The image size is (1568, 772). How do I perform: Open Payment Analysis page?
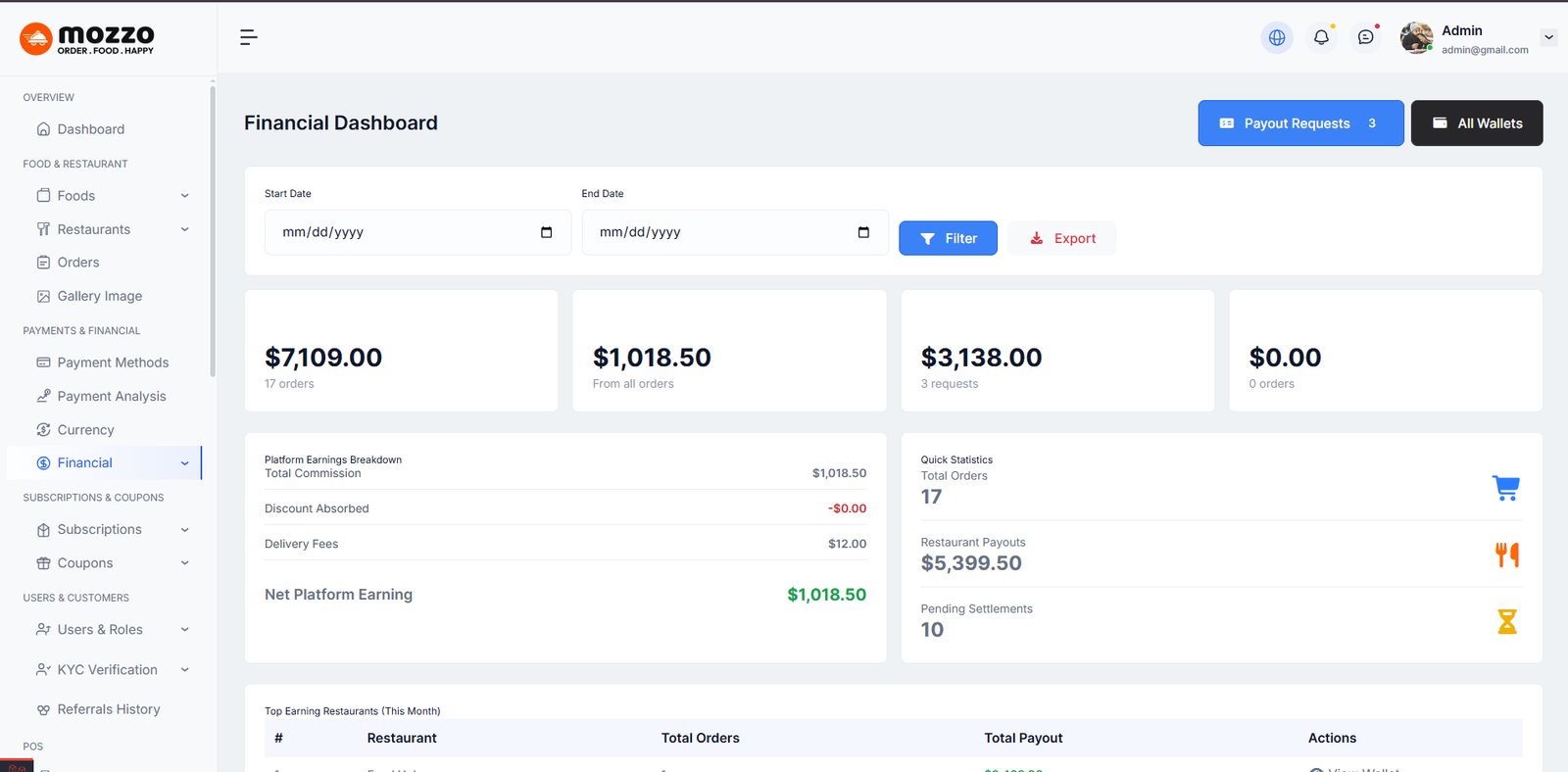tap(112, 396)
